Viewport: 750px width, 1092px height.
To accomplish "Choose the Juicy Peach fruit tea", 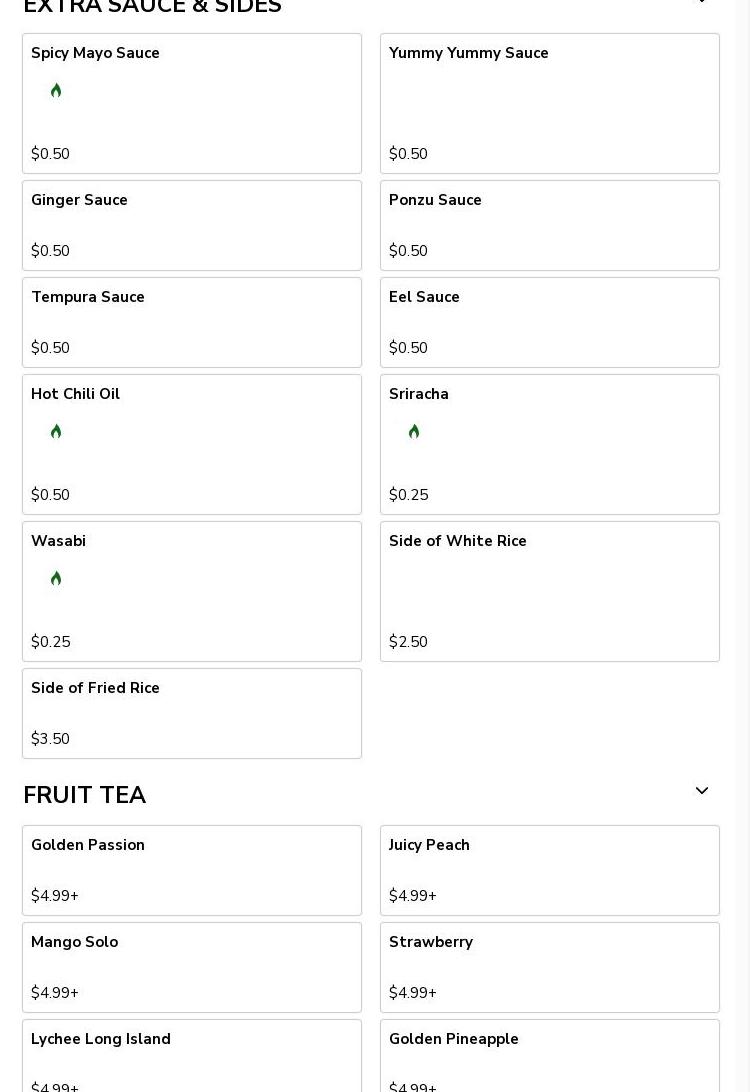I will [549, 870].
